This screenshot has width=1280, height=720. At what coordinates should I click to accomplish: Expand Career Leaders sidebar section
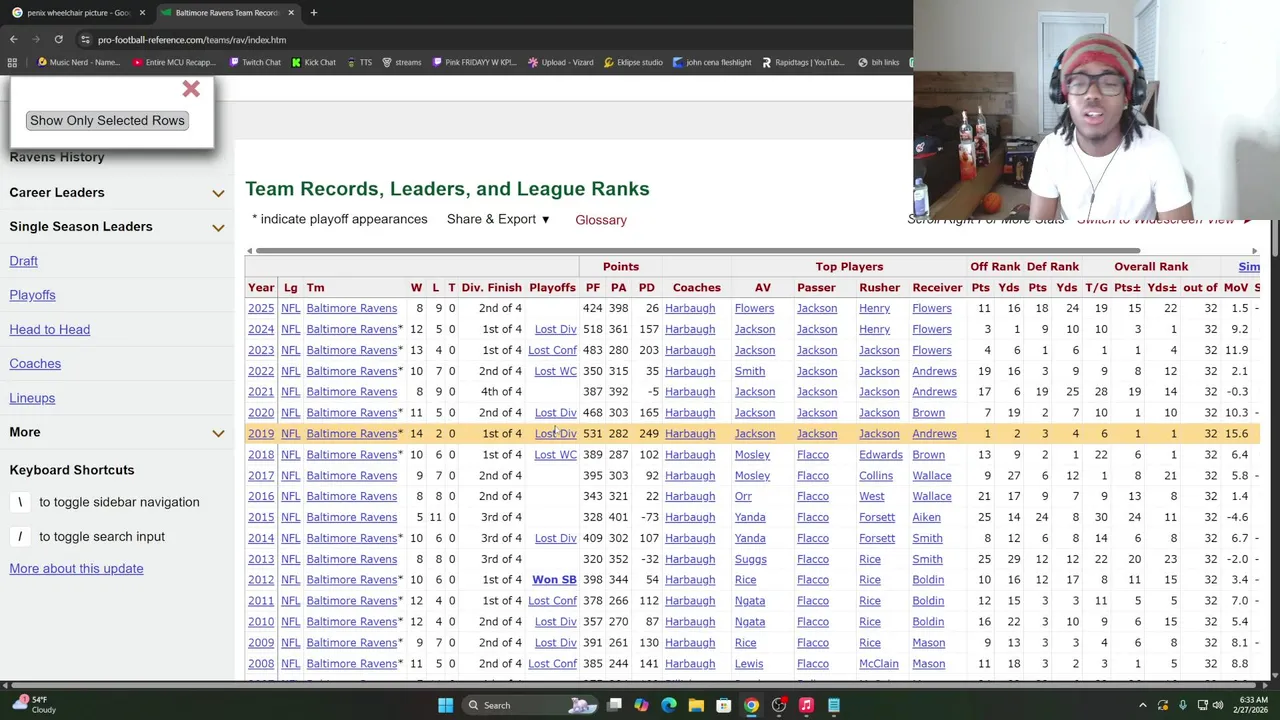coord(218,193)
